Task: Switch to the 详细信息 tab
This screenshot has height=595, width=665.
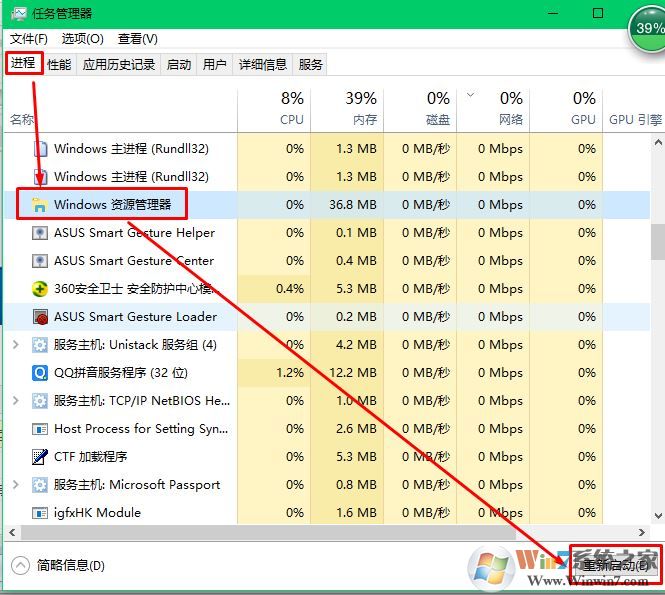Action: (263, 64)
